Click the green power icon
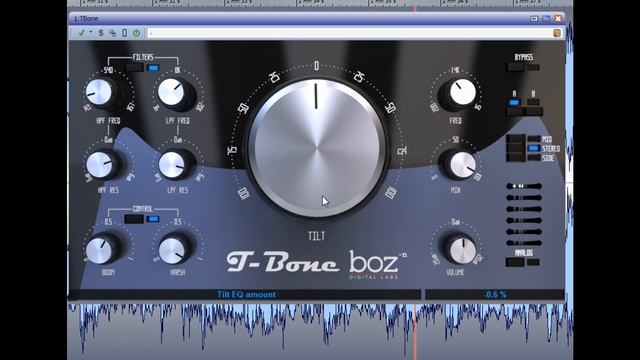Screen dimensions: 640x360 (136, 33)
